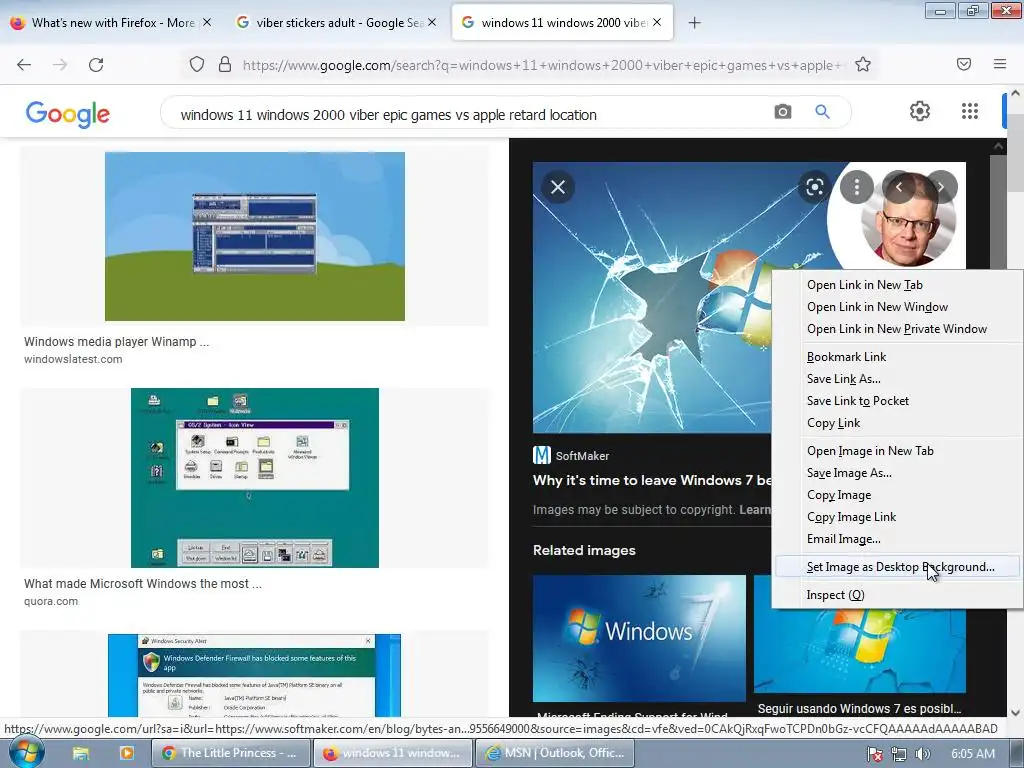Open the Action Center flag tray icon
The height and width of the screenshot is (768, 1024).
pyautogui.click(x=875, y=754)
